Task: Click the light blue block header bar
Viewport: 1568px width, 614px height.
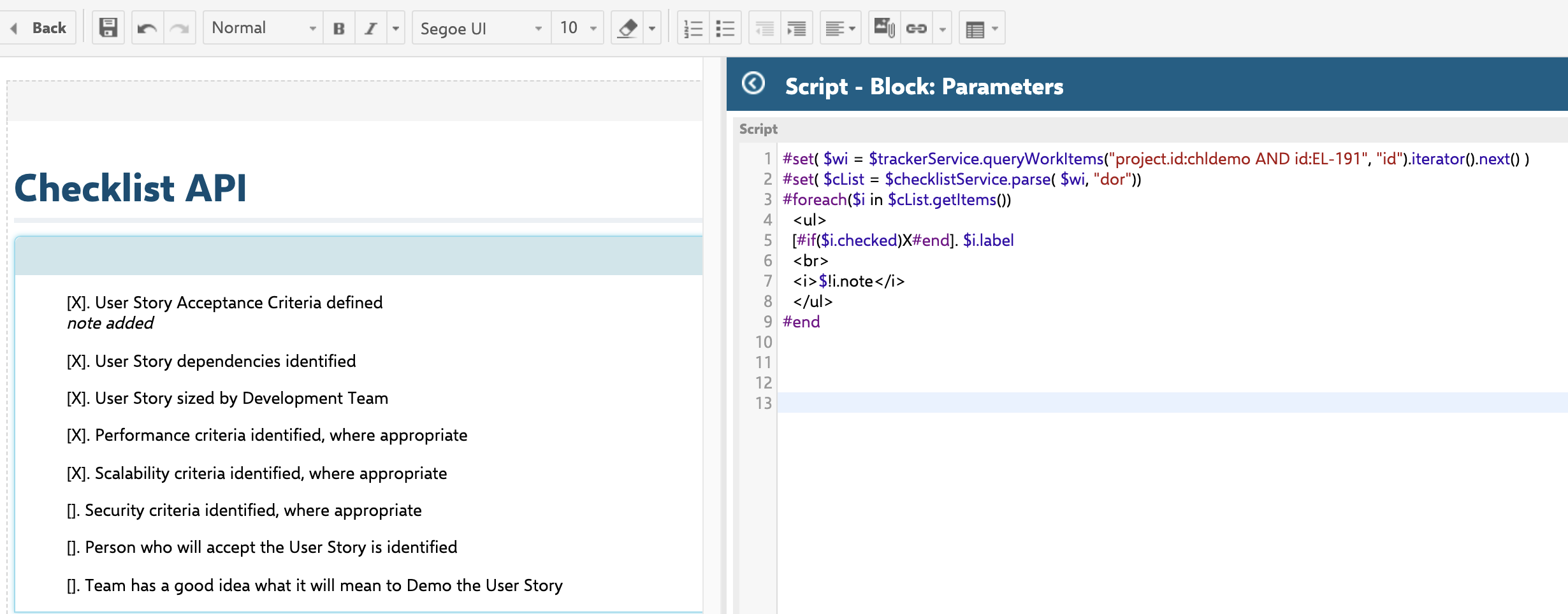Action: 358,256
